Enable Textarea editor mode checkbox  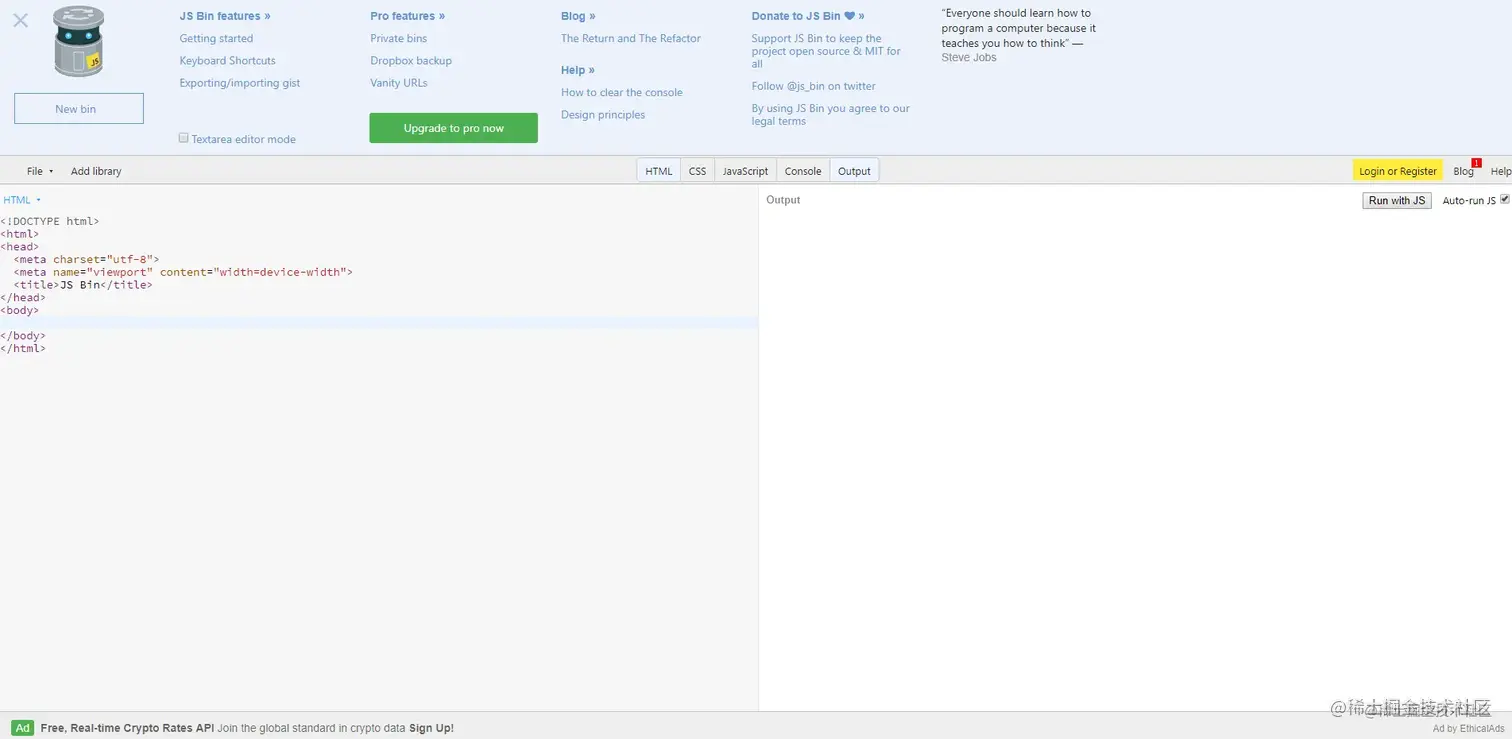tap(184, 138)
